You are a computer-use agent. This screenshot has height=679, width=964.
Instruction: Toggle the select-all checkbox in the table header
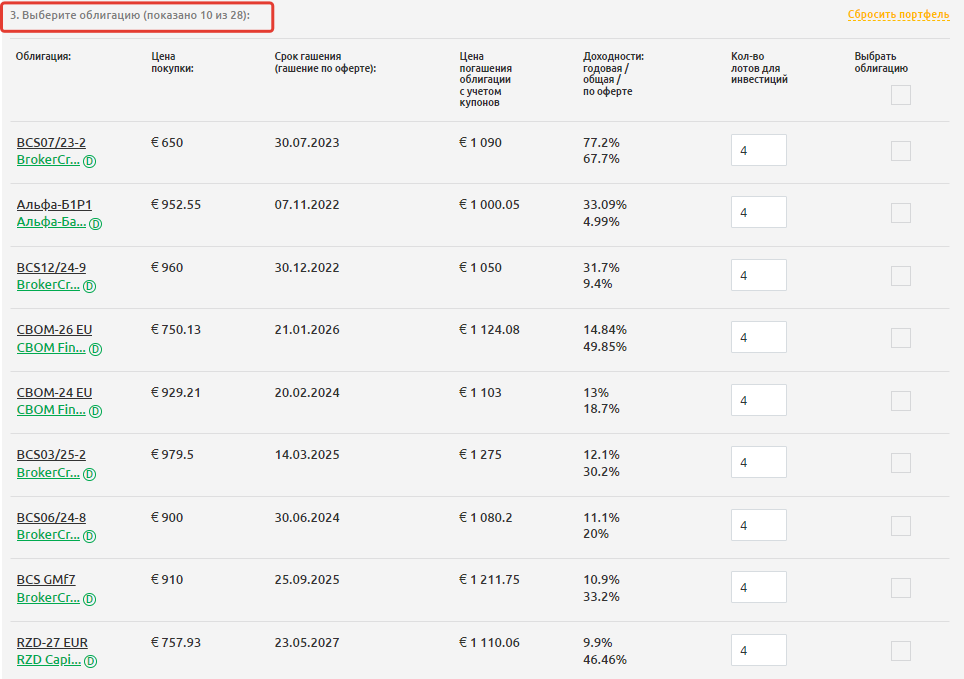[901, 95]
